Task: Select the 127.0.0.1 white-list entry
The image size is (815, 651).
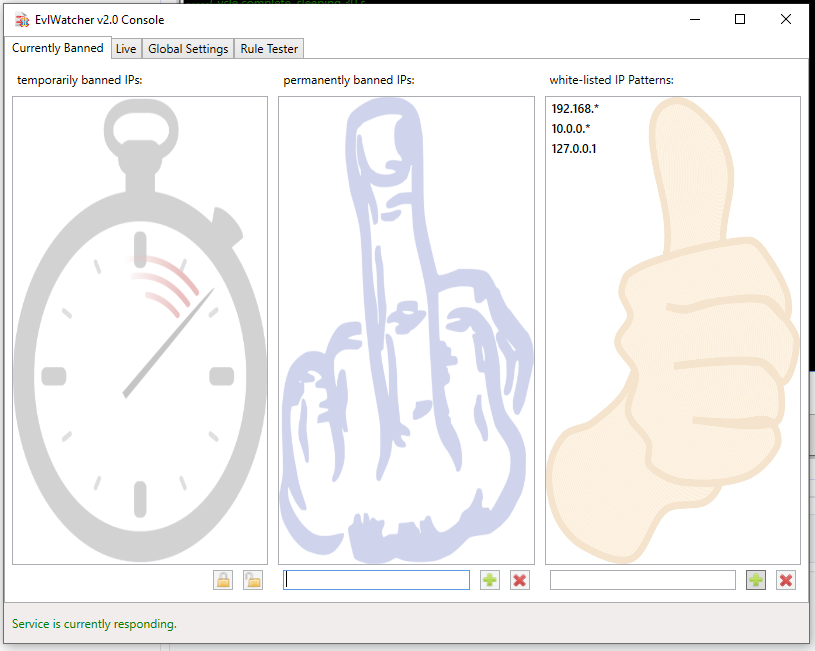Action: pos(574,149)
